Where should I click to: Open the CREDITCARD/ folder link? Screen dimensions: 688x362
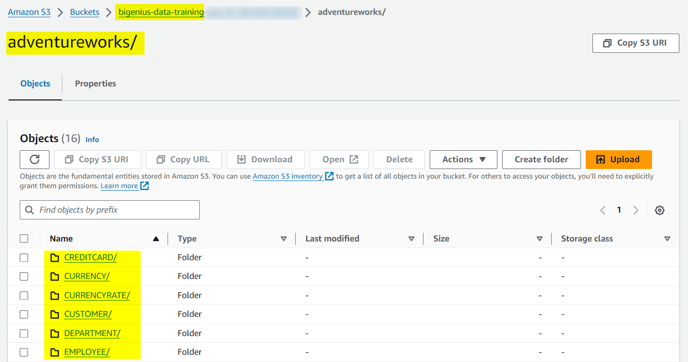[90, 258]
